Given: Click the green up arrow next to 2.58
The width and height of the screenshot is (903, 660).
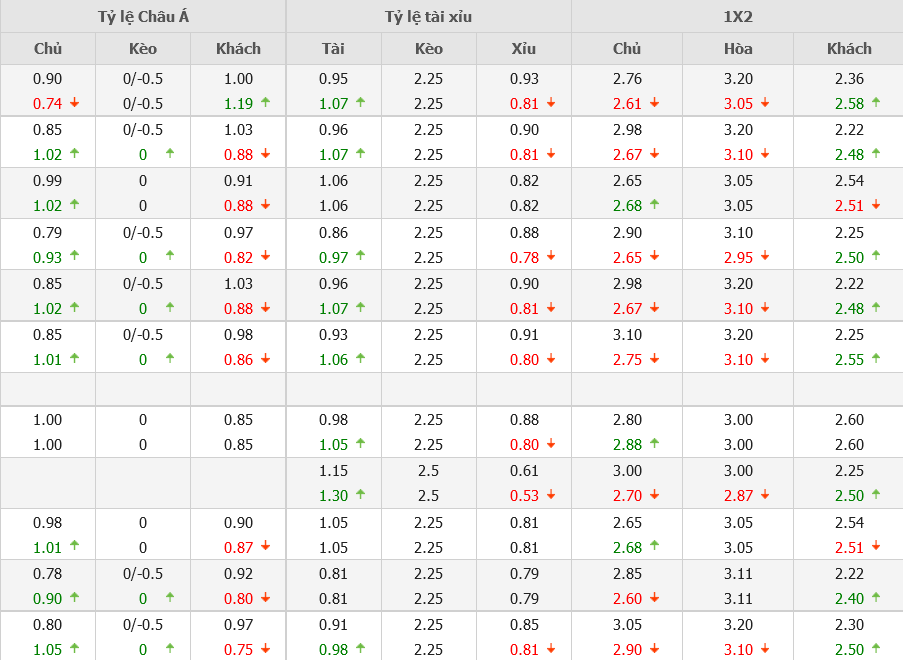Looking at the screenshot, I should (x=876, y=102).
